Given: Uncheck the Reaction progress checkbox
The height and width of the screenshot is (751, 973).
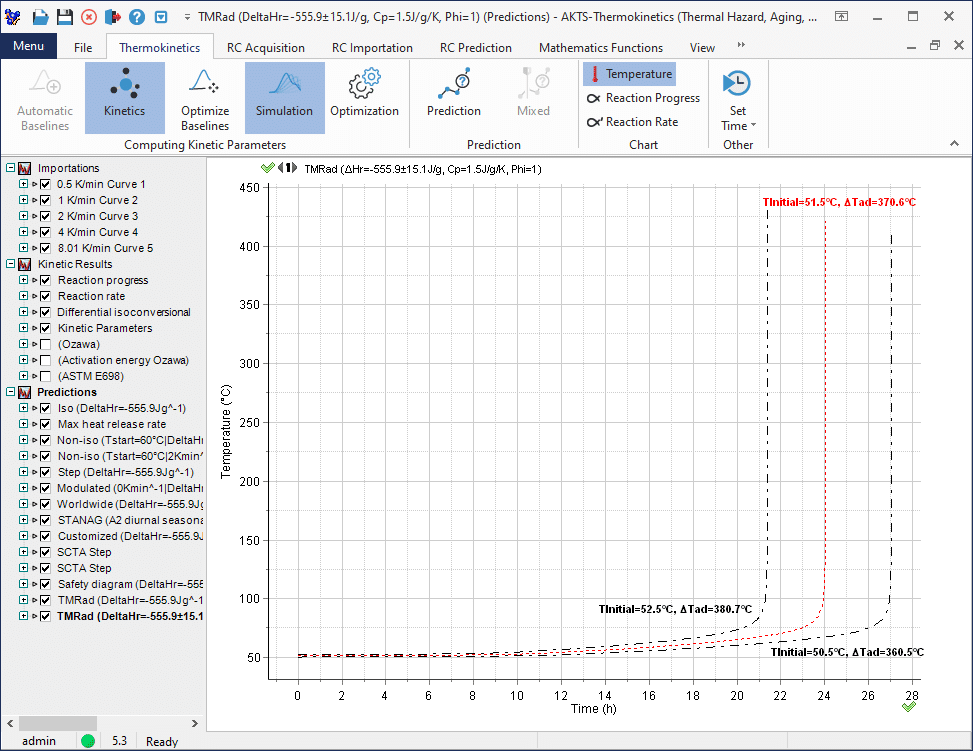Looking at the screenshot, I should point(45,280).
